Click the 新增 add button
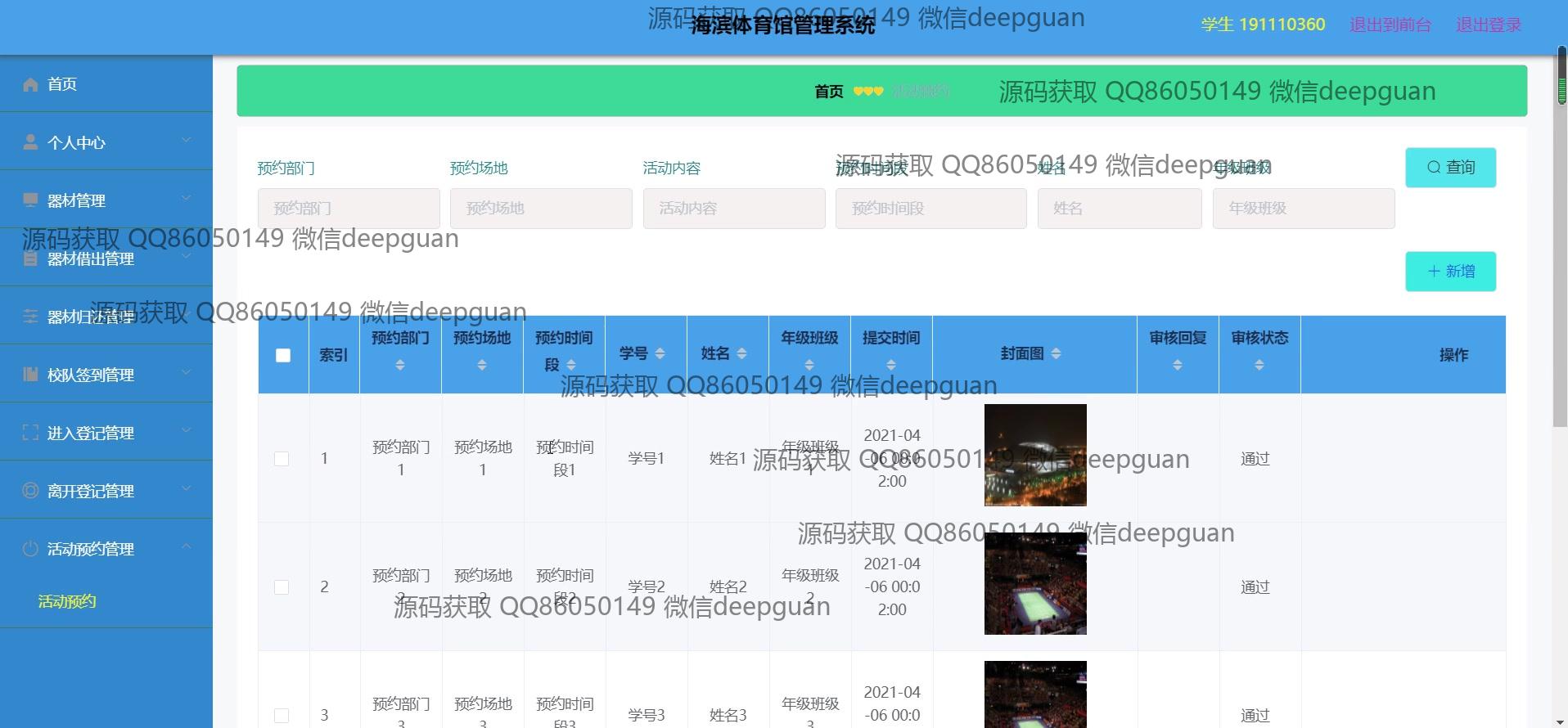 tap(1450, 272)
